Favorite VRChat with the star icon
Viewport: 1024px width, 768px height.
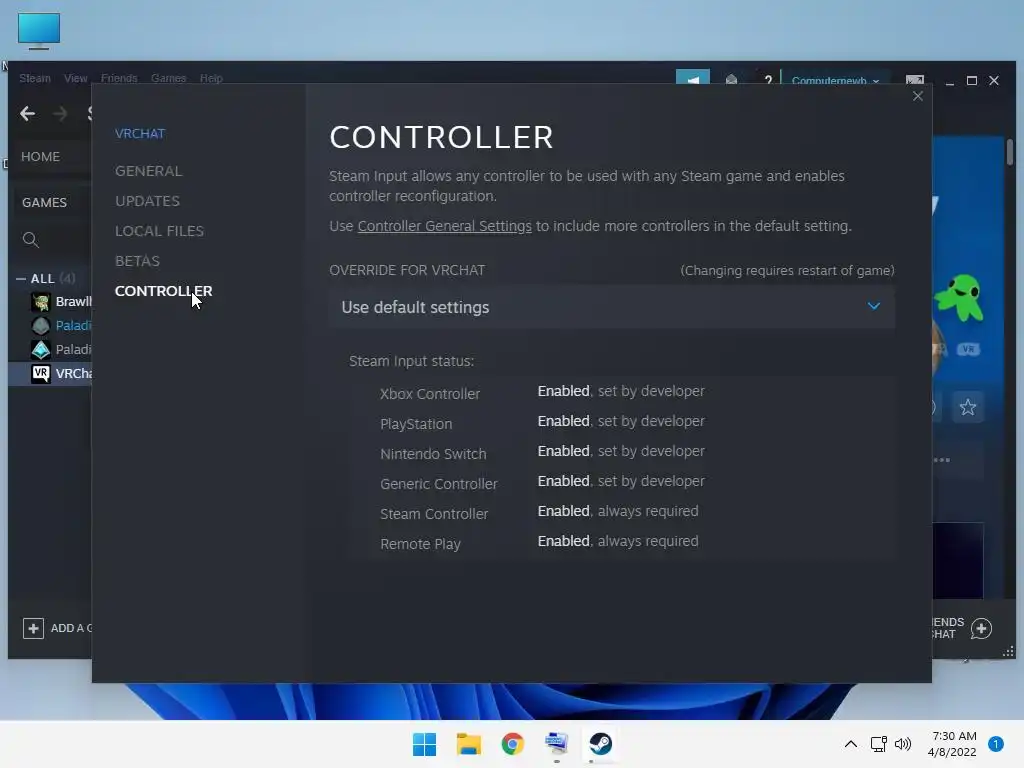click(x=967, y=408)
